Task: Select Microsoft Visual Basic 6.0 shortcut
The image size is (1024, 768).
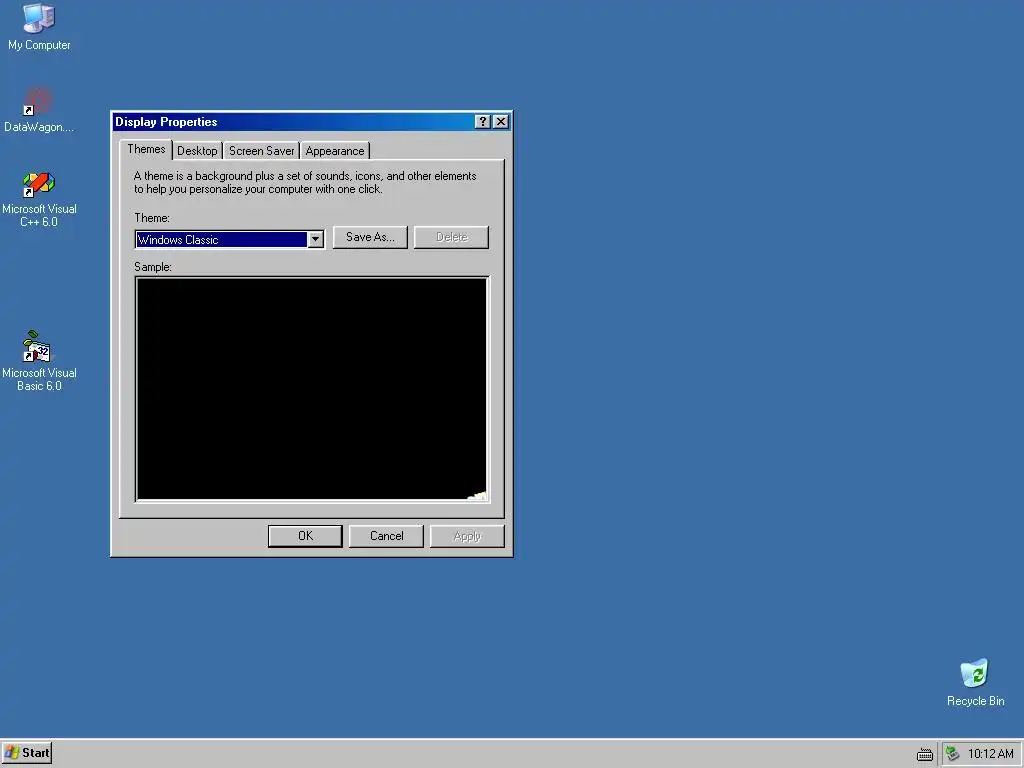Action: click(x=39, y=361)
